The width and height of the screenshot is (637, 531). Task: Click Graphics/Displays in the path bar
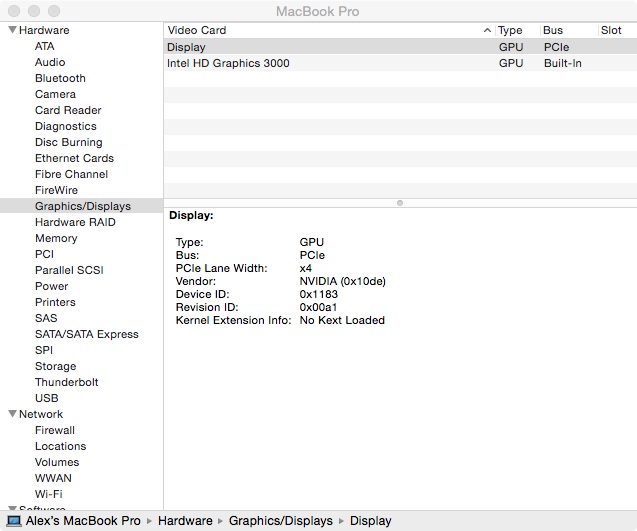point(281,521)
